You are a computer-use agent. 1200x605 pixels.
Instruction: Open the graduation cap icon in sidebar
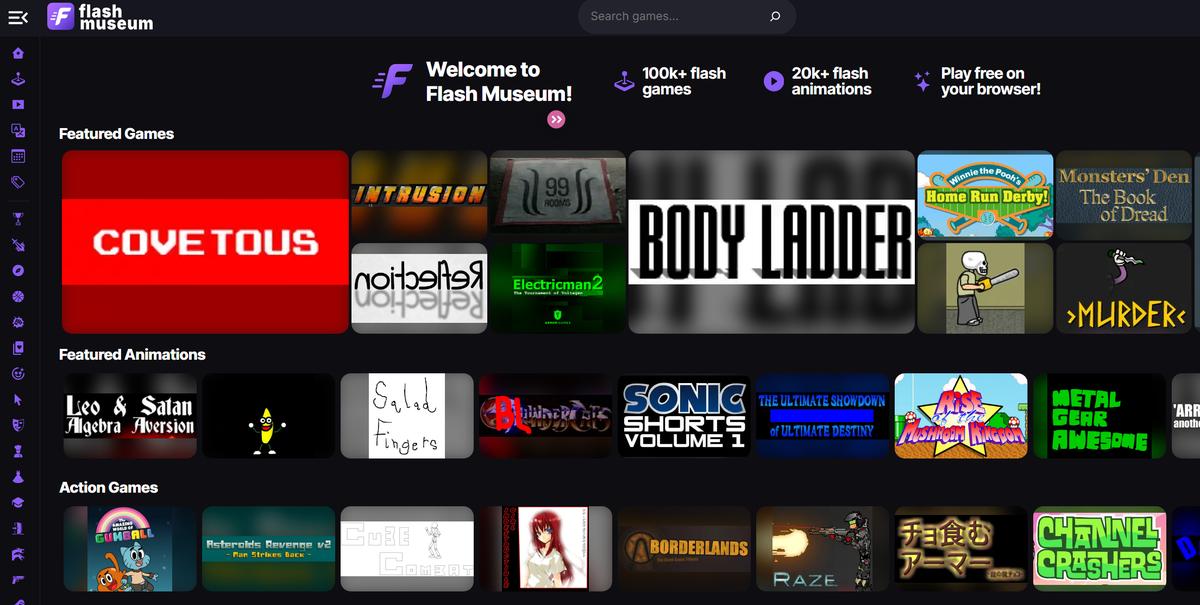coord(18,503)
